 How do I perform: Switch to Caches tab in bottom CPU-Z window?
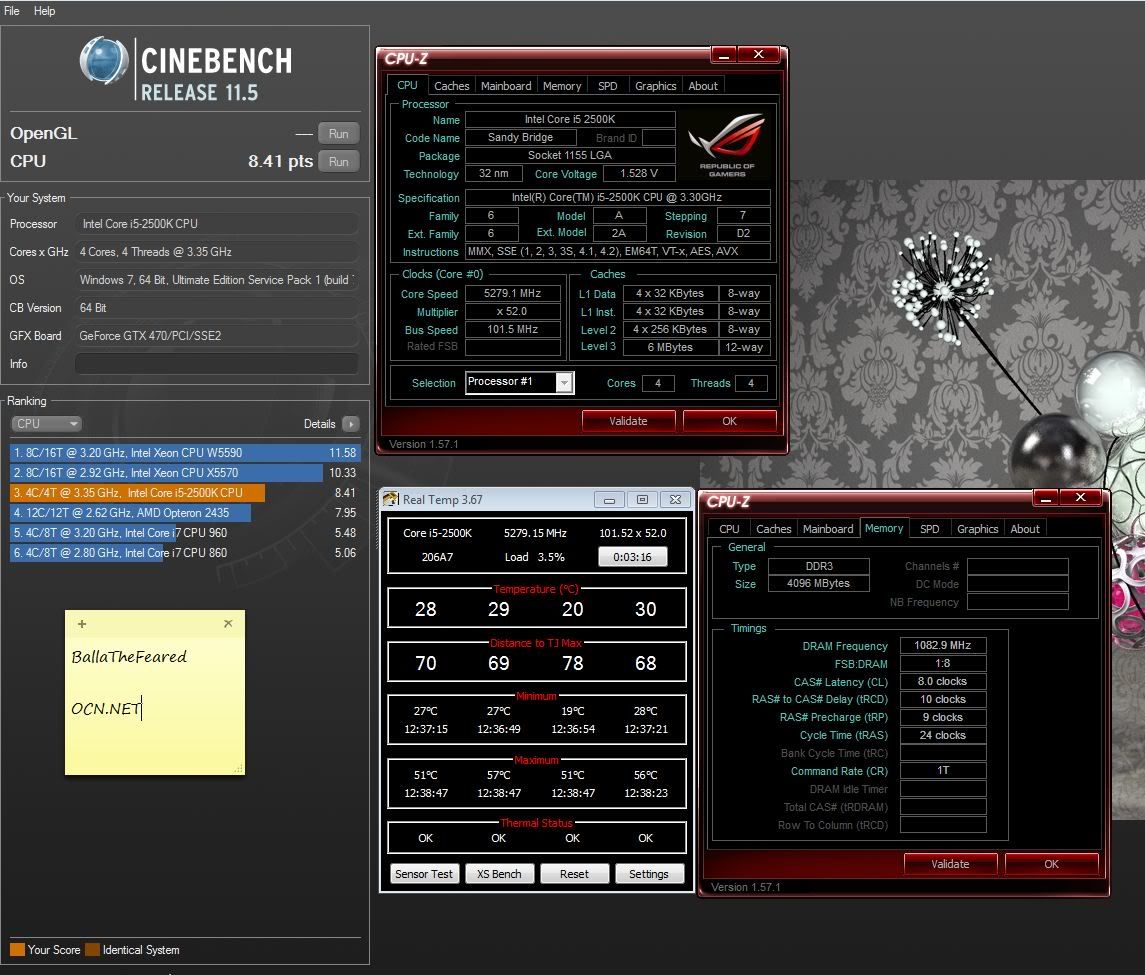(x=773, y=529)
